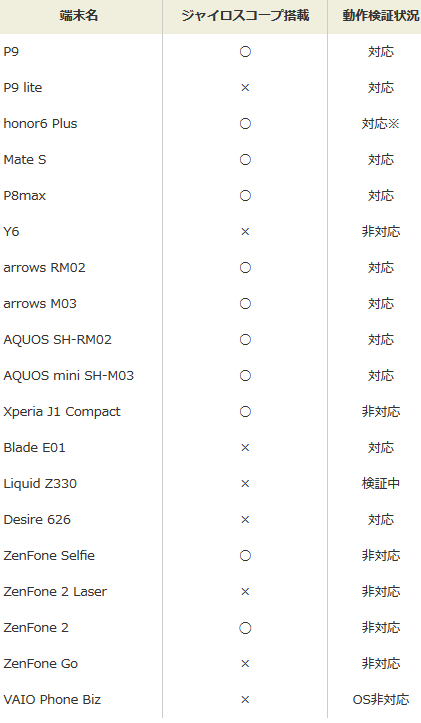Click the 対応※ status for honor6 Plus
This screenshot has height=723, width=421.
tap(381, 124)
